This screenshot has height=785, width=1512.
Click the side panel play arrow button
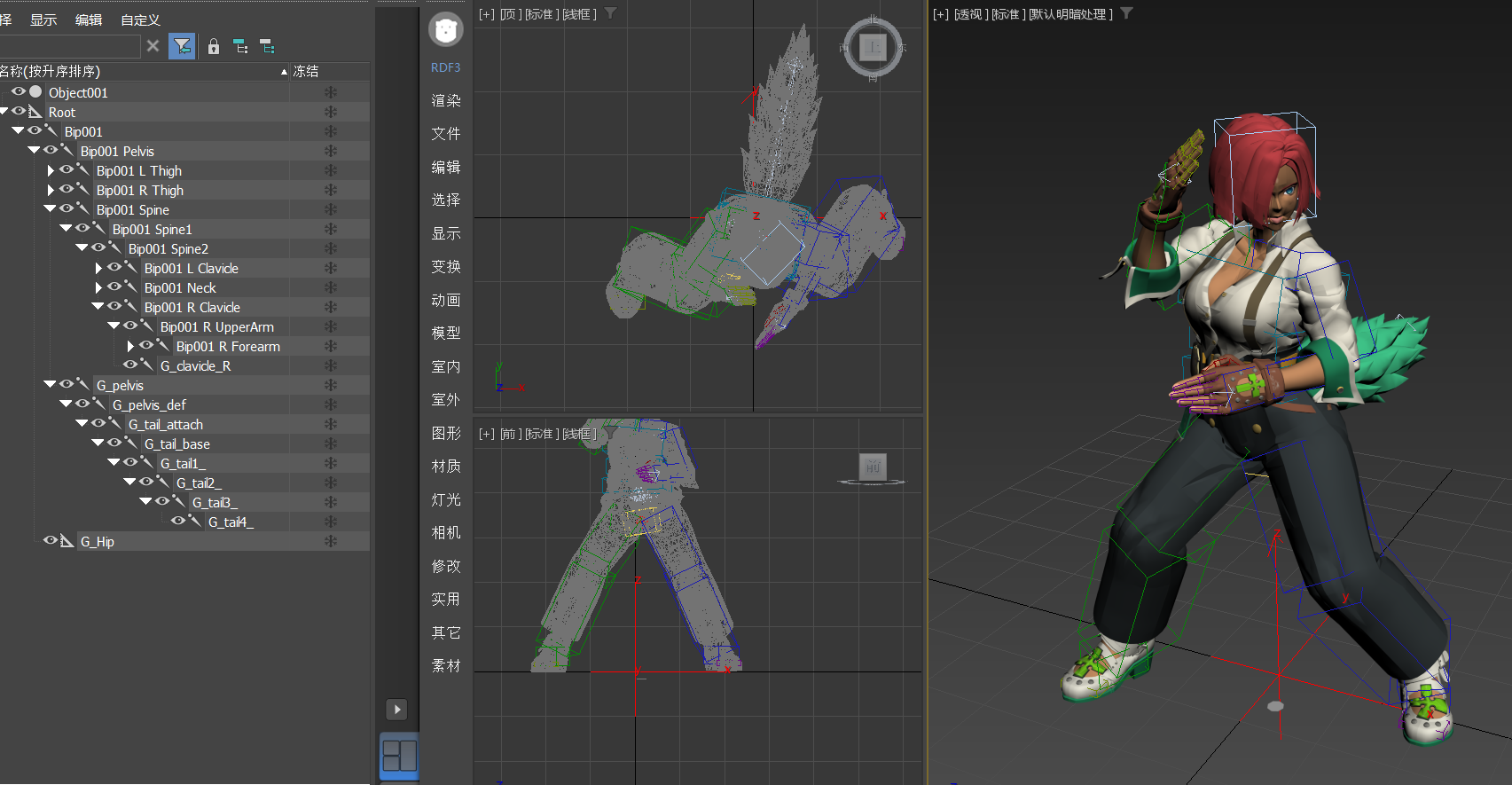(397, 710)
